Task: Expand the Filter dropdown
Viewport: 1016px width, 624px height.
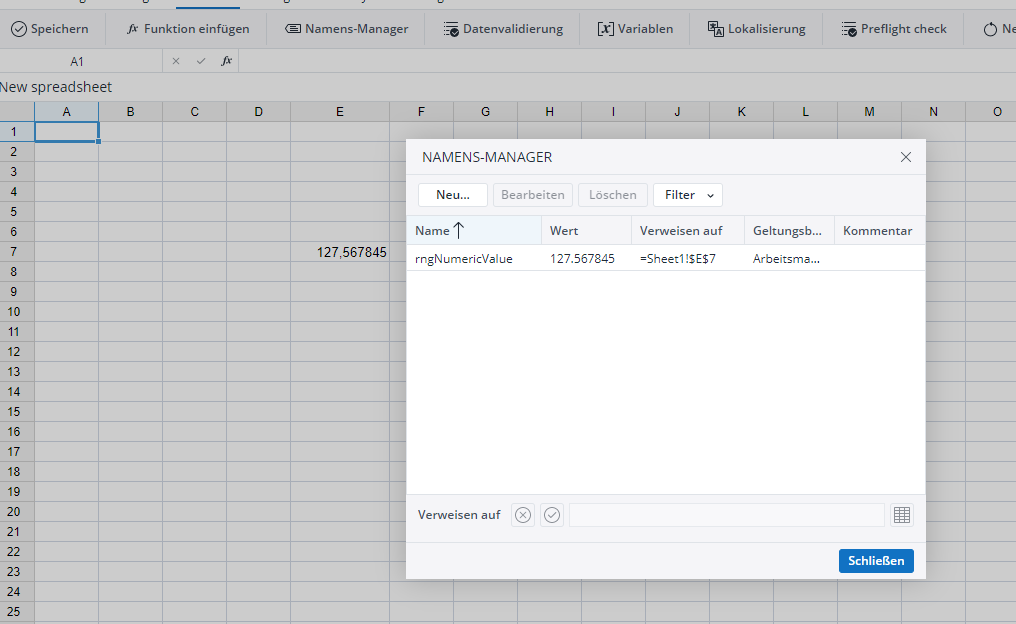Action: tap(688, 195)
